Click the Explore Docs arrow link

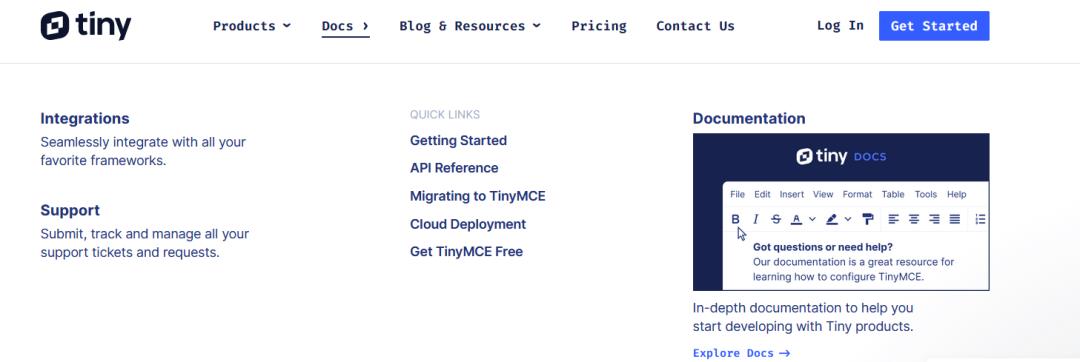(741, 353)
